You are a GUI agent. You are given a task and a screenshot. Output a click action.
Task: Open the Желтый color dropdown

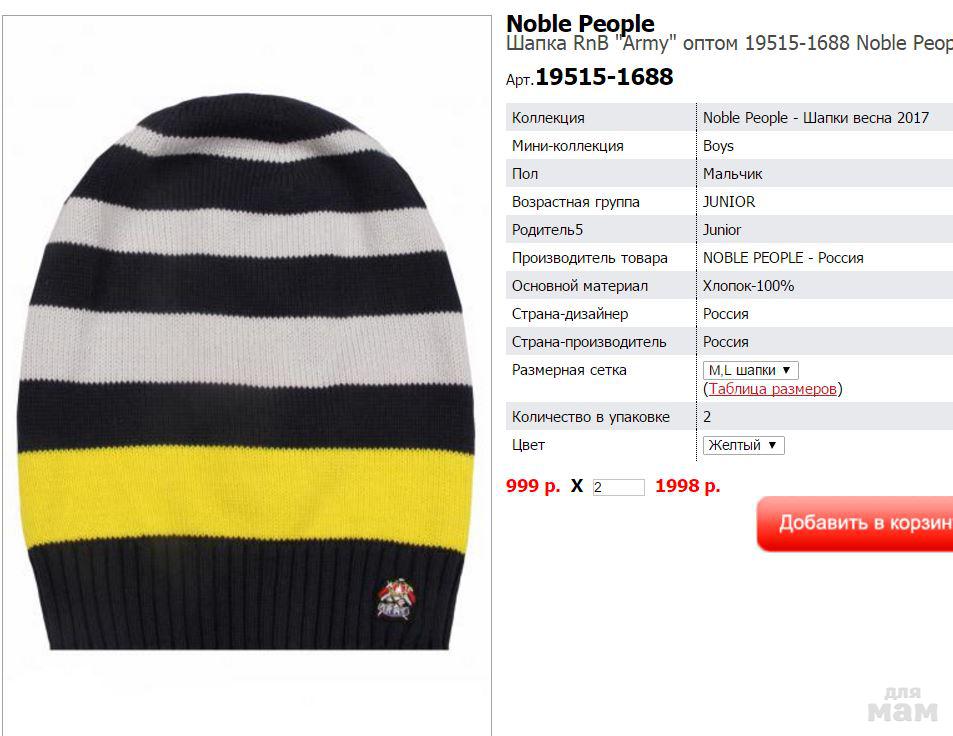[743, 445]
